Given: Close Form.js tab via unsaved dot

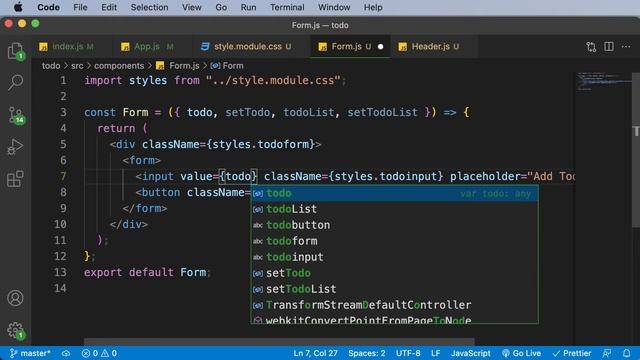Looking at the screenshot, I should coord(380,47).
